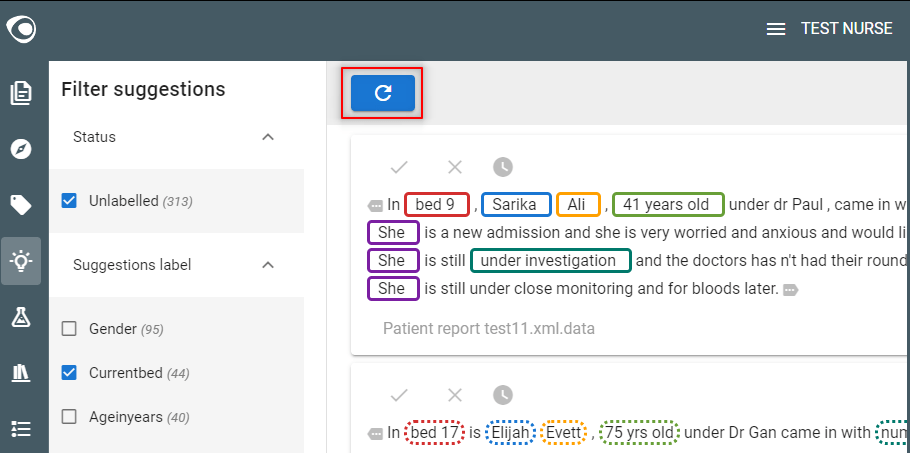Open the flask experiments sidebar icon
910x453 pixels.
coord(21,317)
